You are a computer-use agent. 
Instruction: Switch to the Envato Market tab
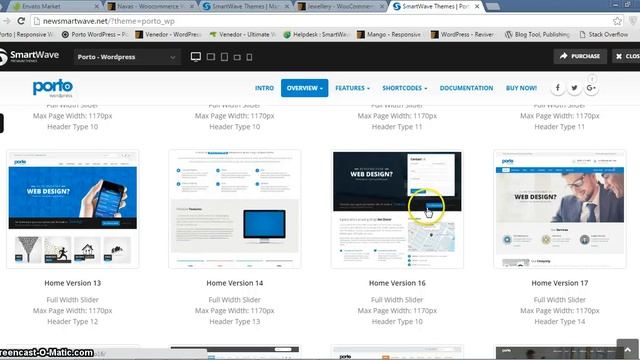[55, 7]
